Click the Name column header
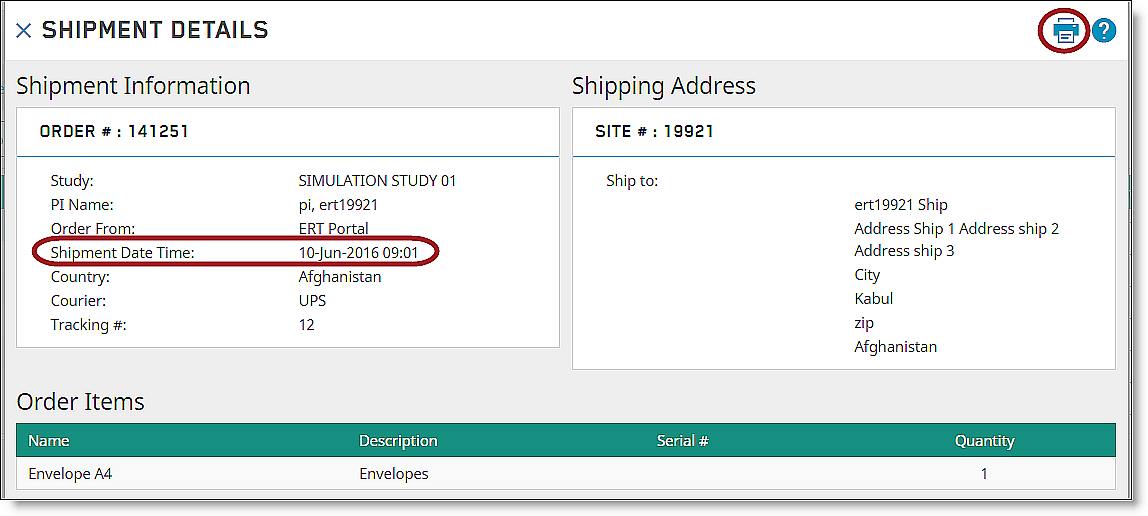Viewport: 1148px width, 516px height. point(49,441)
